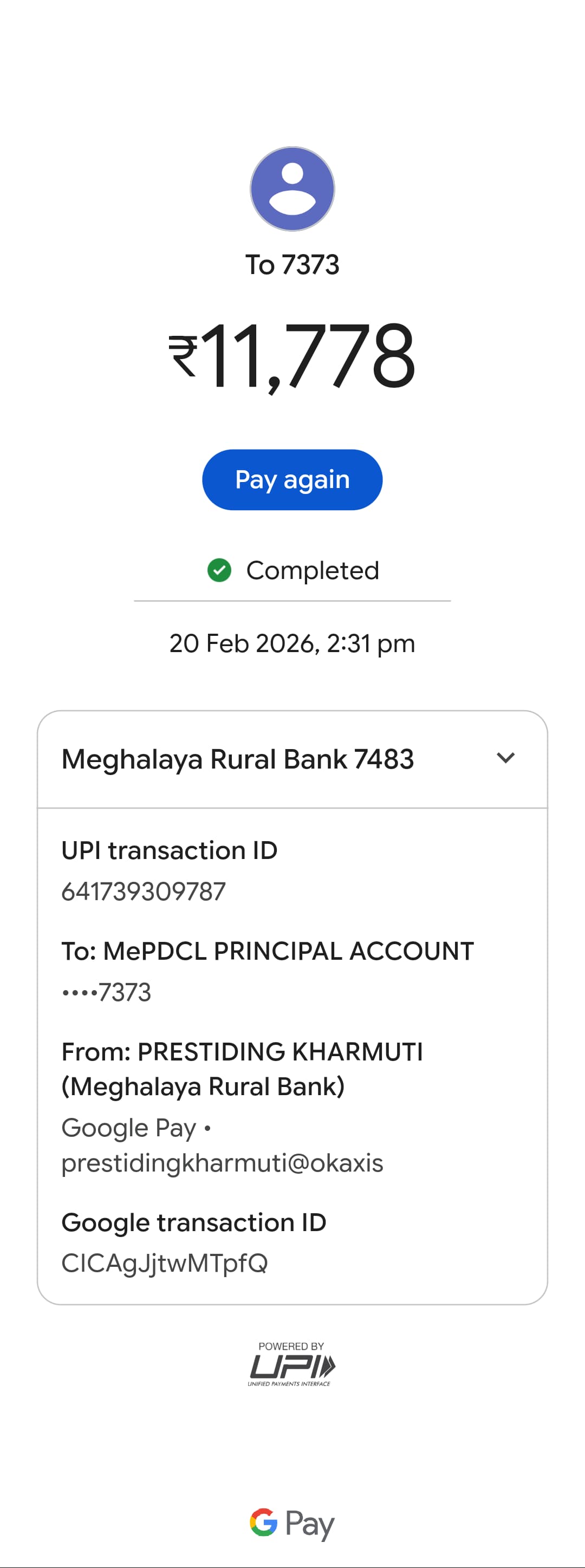Click the Google transaction ID label
The width and height of the screenshot is (585, 1568).
click(x=193, y=1222)
